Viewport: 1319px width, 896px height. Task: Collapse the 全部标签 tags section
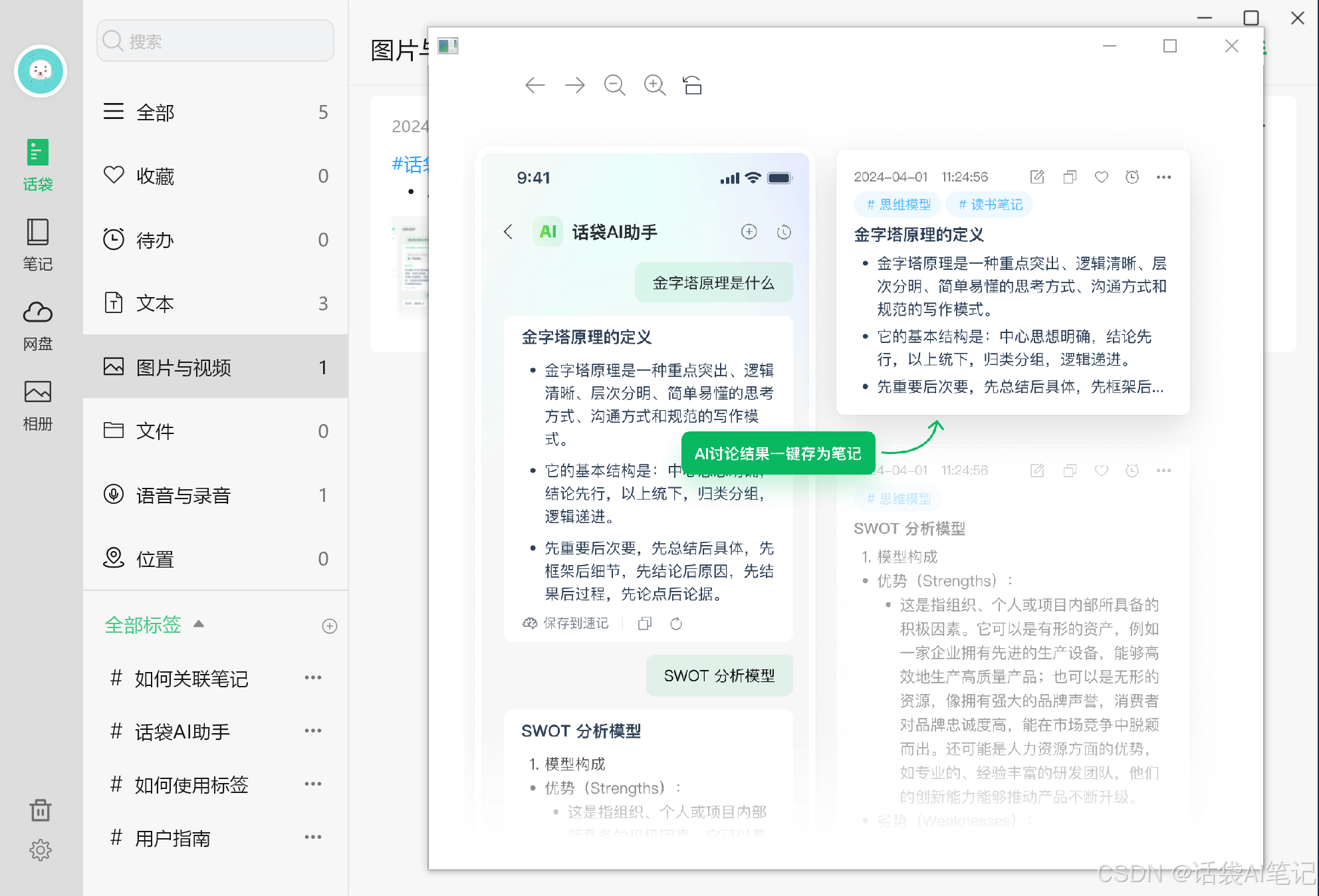pos(198,624)
